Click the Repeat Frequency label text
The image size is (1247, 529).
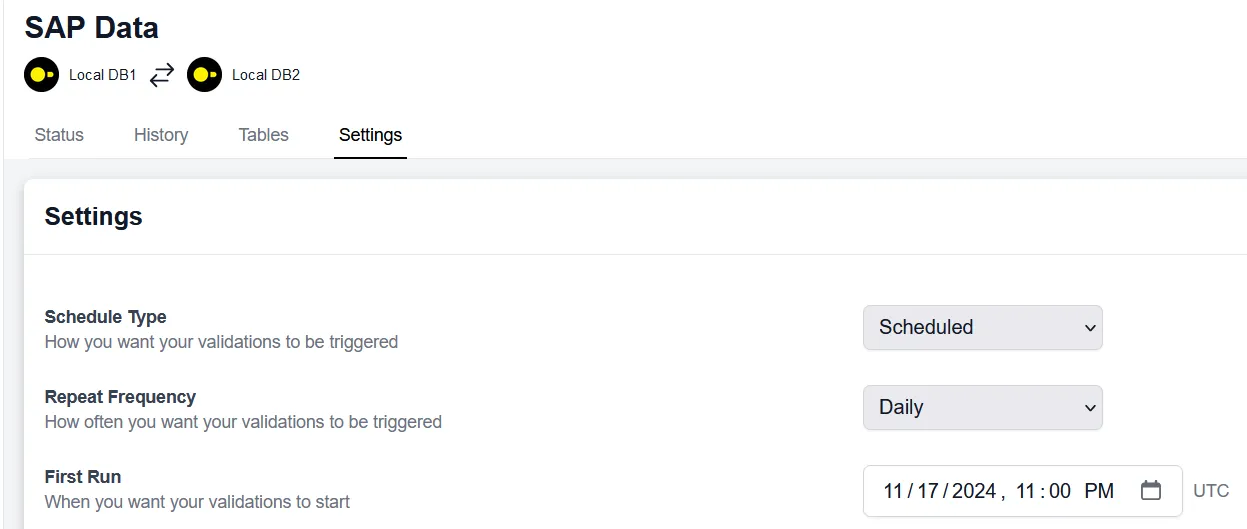120,397
